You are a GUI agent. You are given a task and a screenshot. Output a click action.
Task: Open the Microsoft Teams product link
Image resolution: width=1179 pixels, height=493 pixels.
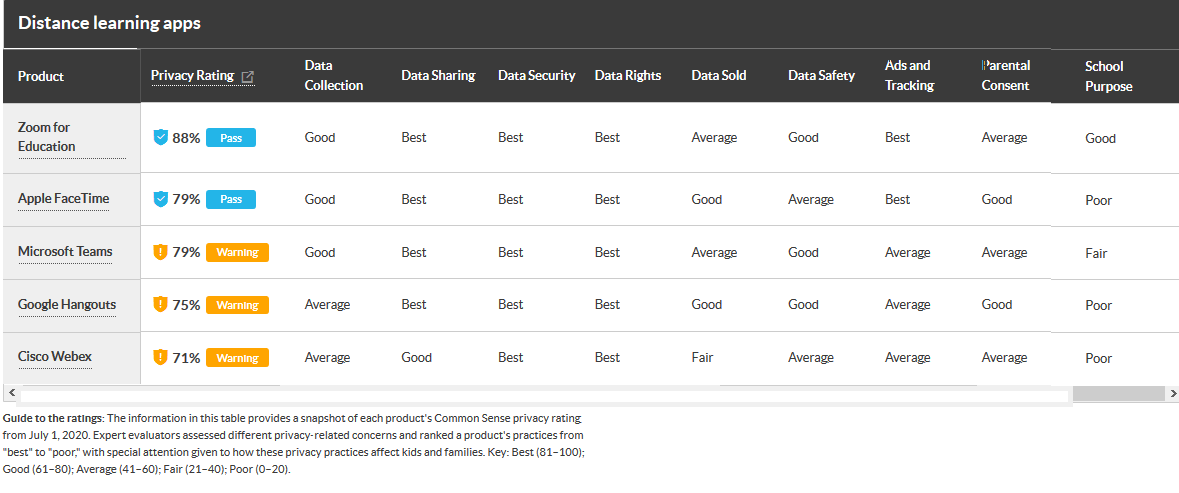(x=65, y=251)
